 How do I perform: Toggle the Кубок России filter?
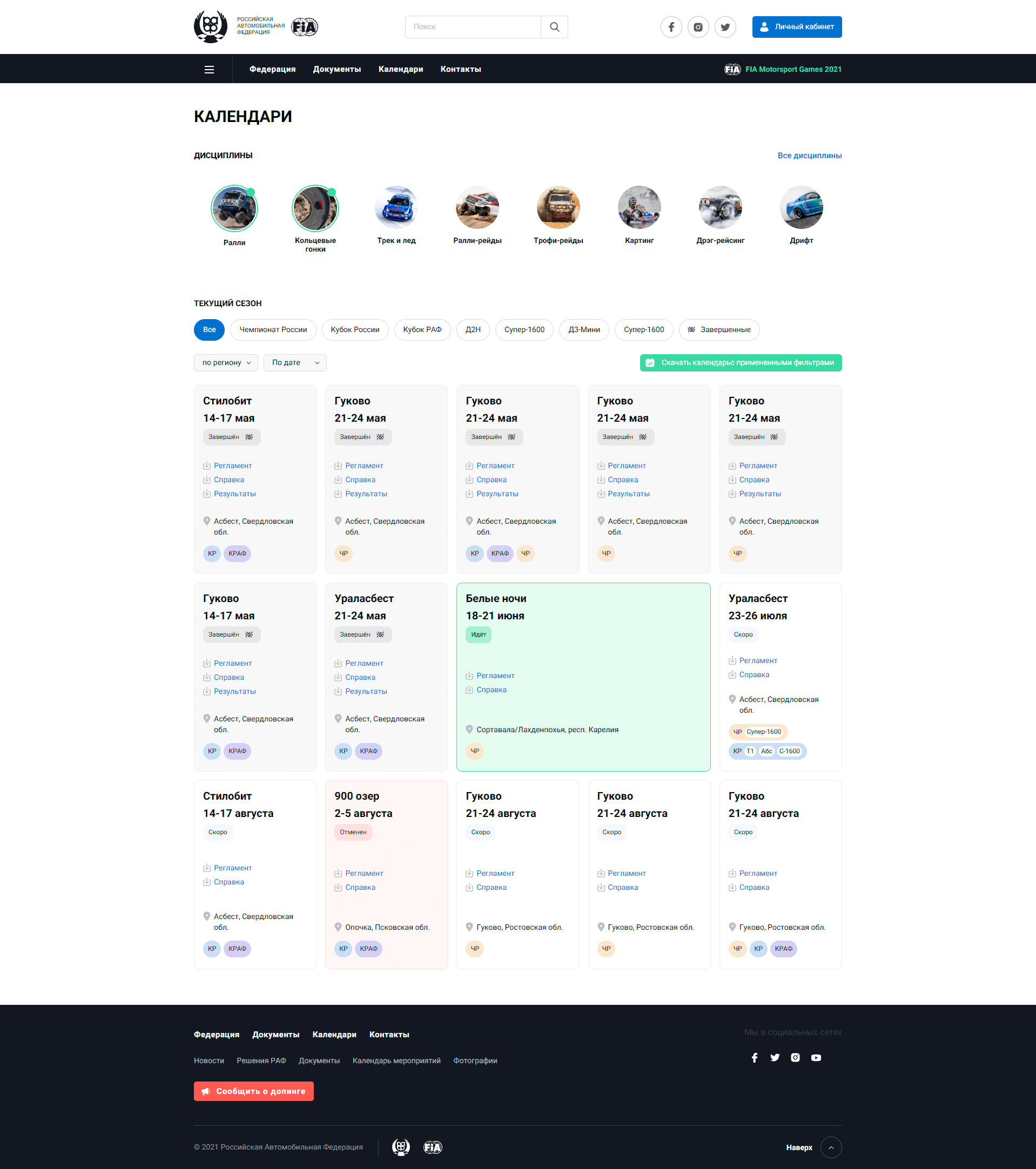pos(355,329)
